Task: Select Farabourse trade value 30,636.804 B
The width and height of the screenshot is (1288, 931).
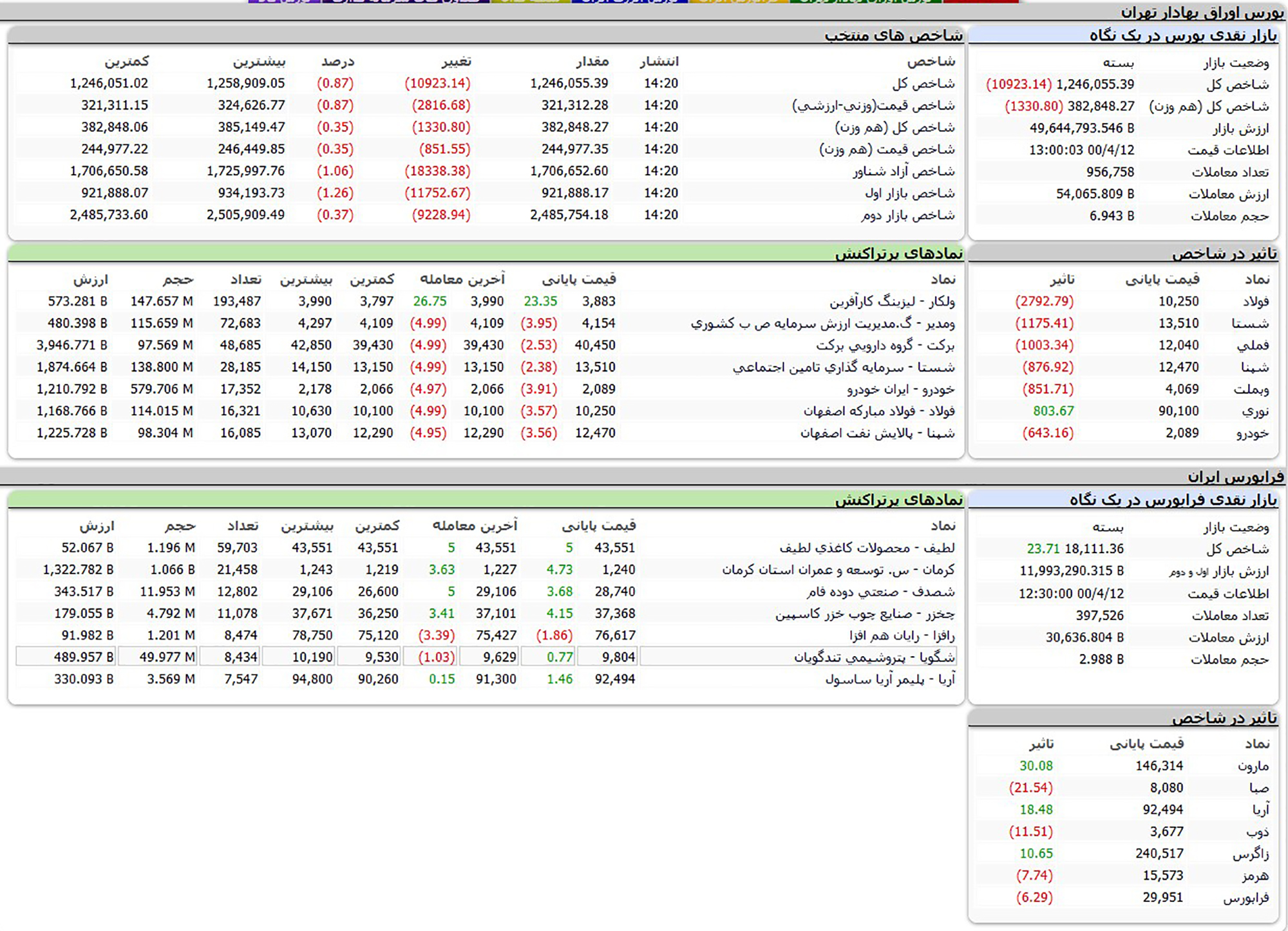Action: tap(1085, 637)
